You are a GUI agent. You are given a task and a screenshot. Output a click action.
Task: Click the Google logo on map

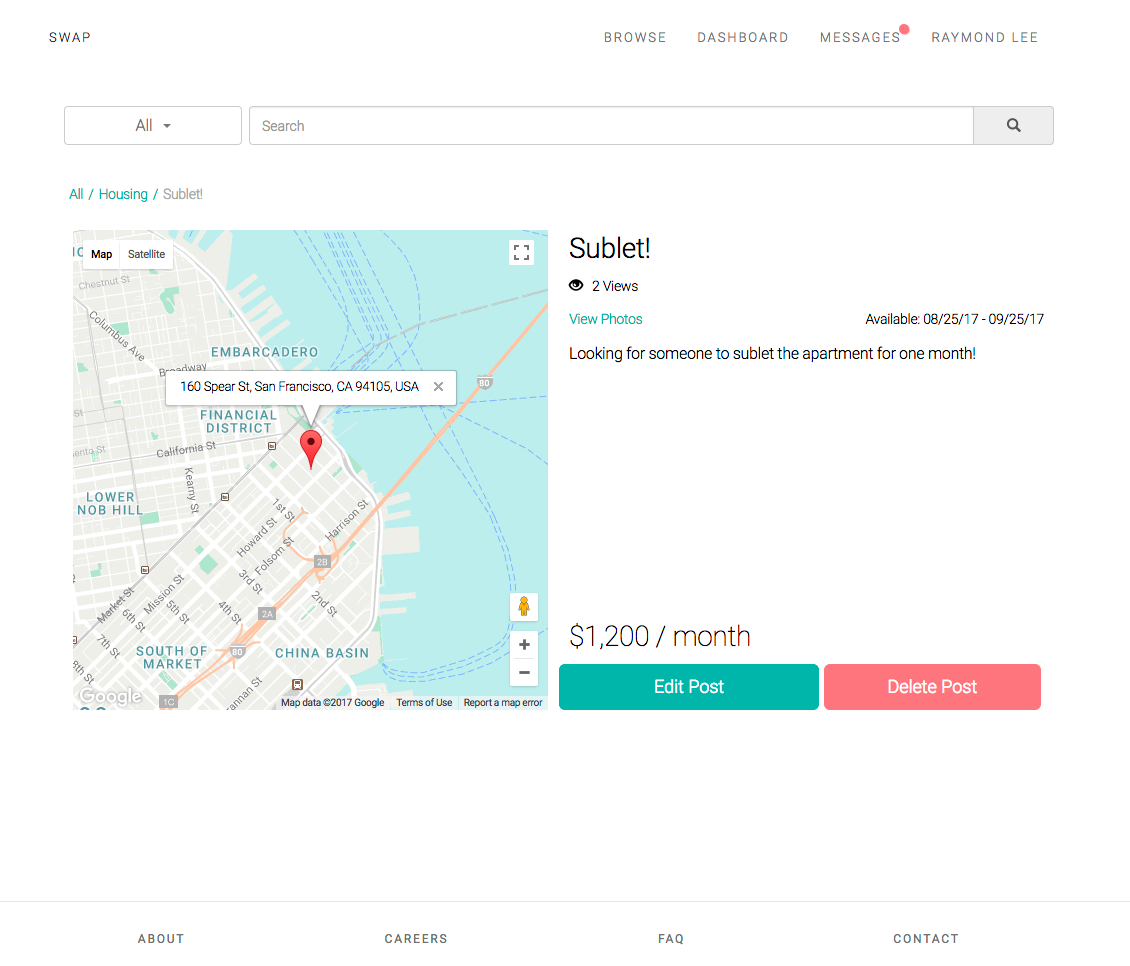point(110,696)
